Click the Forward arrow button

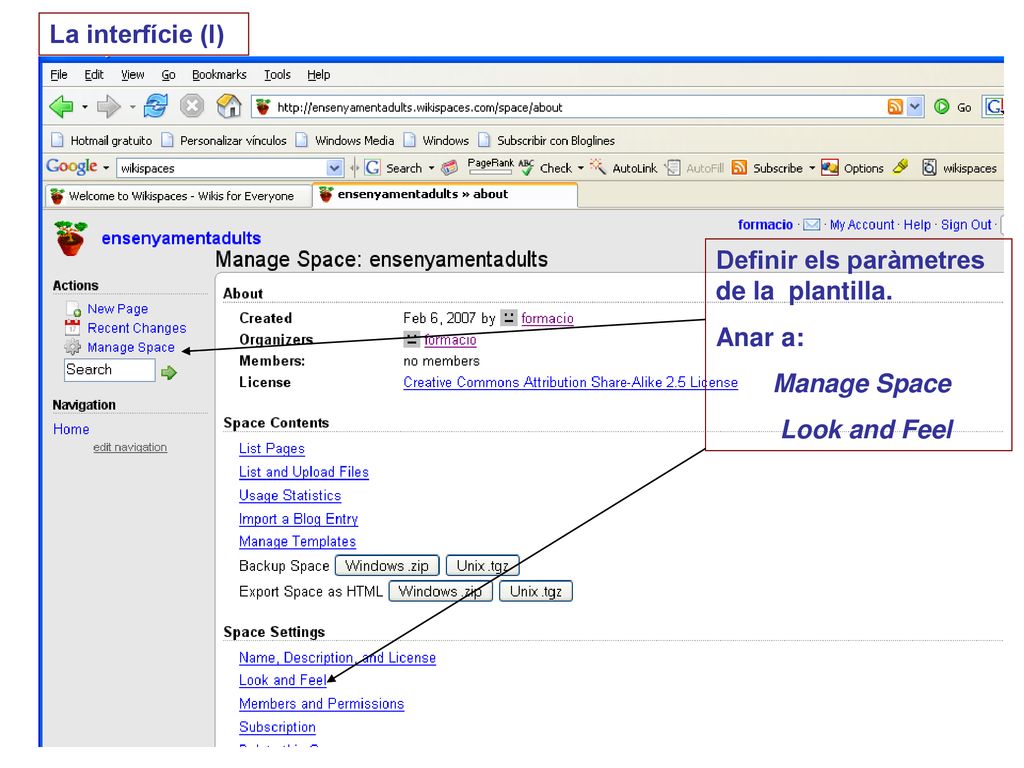pos(108,106)
